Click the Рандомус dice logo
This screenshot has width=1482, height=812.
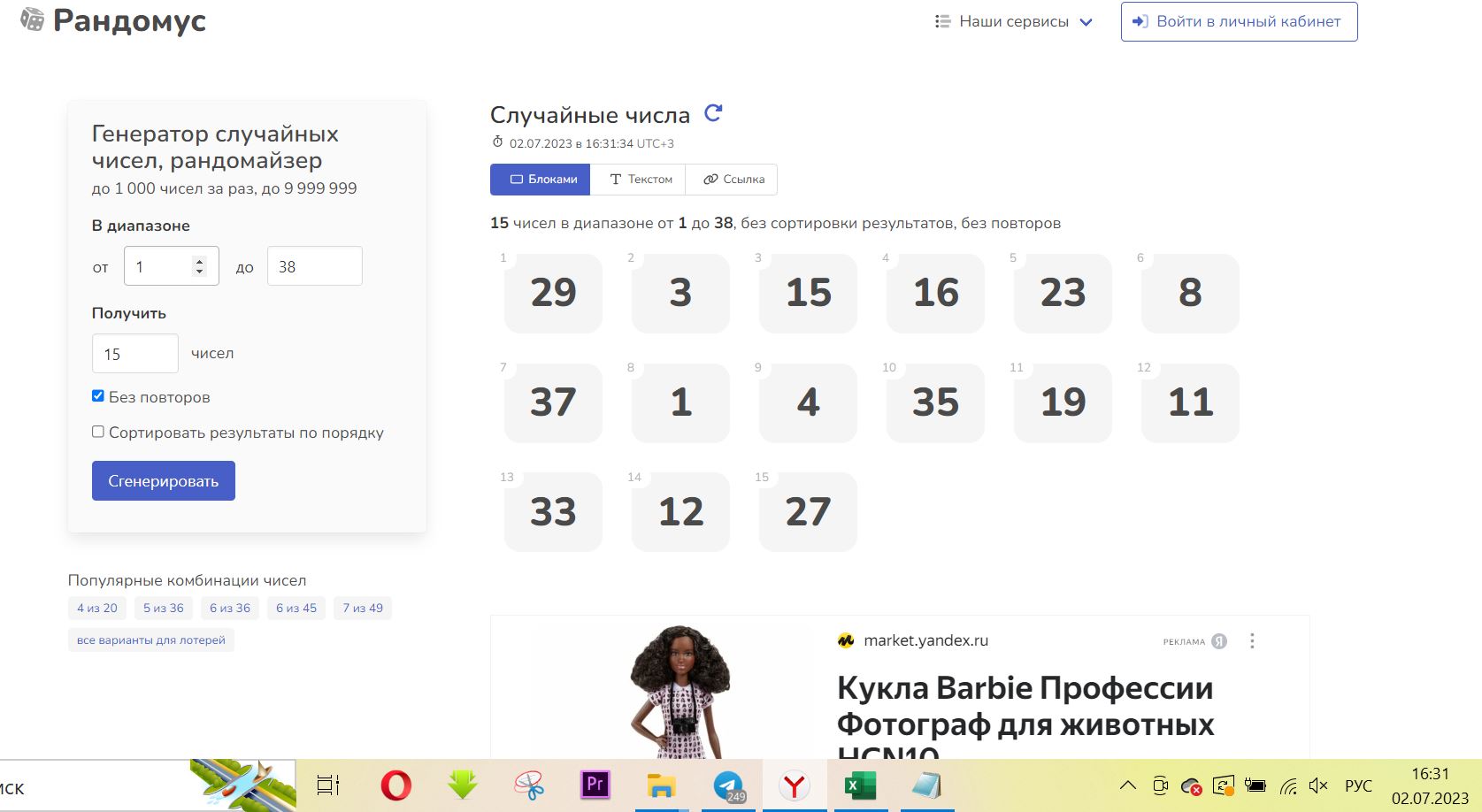point(32,20)
